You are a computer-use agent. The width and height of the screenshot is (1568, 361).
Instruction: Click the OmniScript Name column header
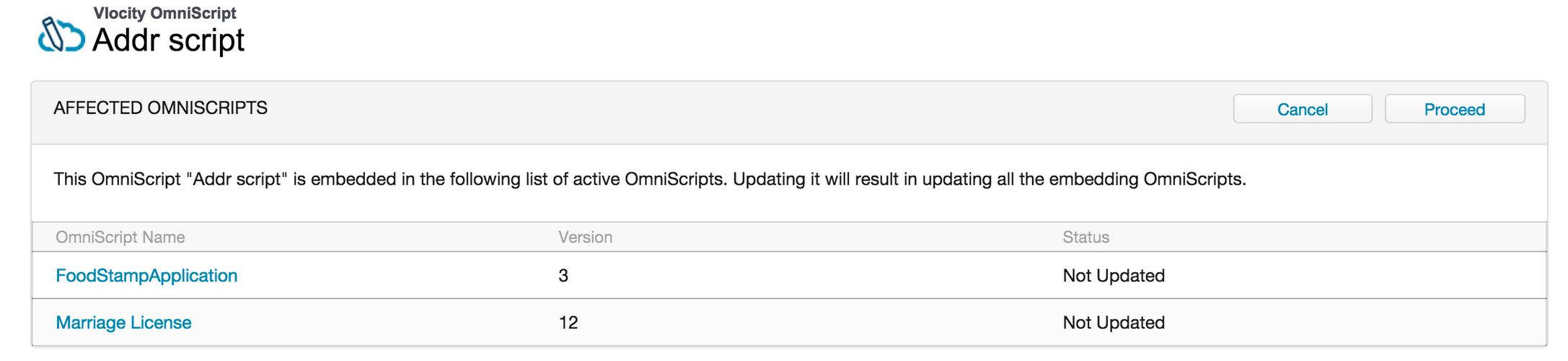[120, 238]
